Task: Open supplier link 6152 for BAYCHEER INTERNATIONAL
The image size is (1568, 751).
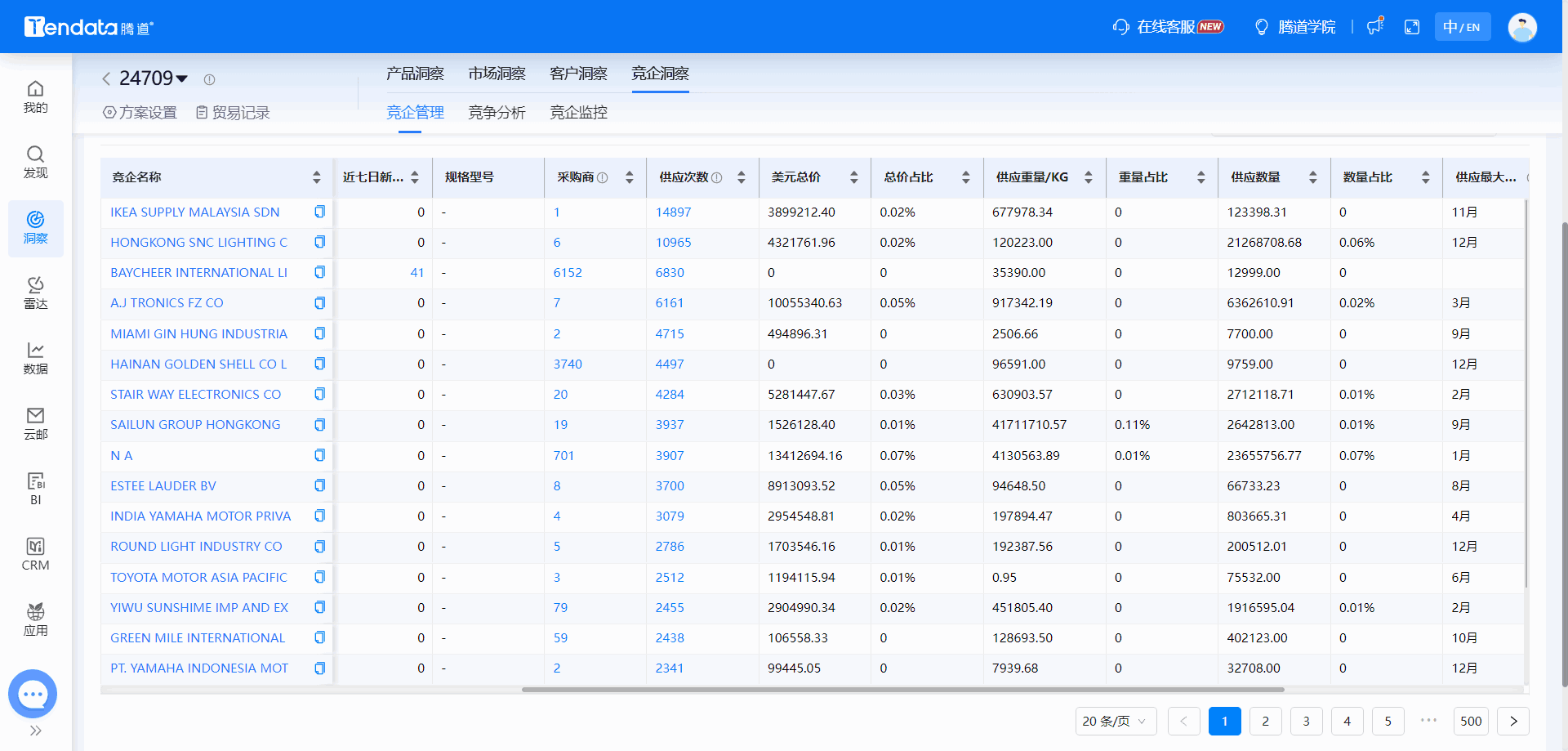Action: tap(567, 272)
